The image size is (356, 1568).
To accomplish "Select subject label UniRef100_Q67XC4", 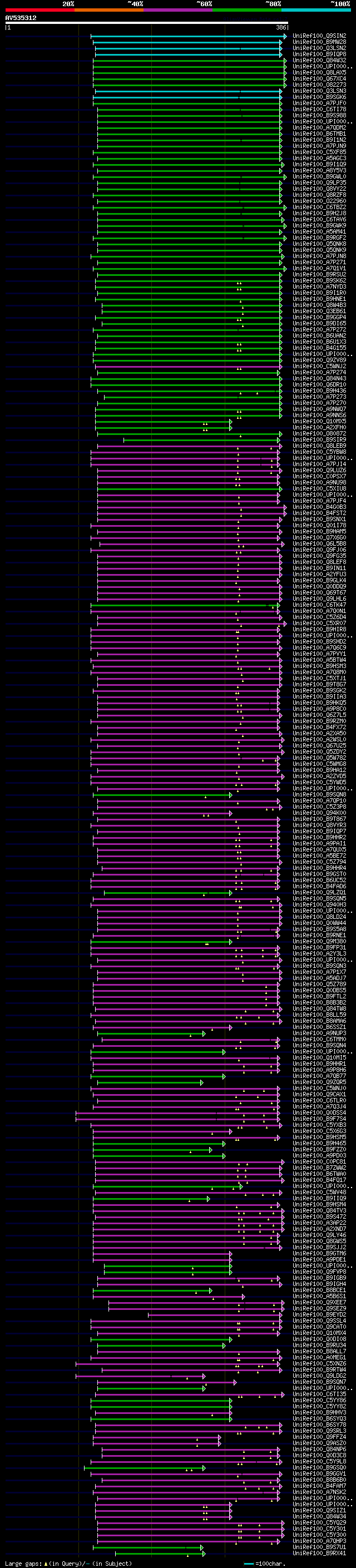I will (319, 78).
